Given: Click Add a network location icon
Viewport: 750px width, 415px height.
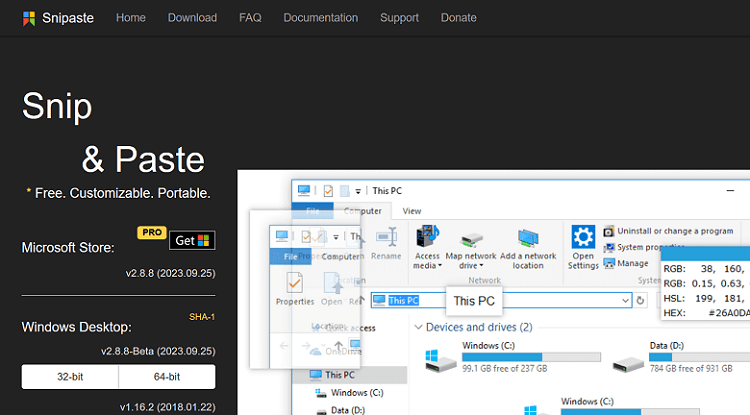Looking at the screenshot, I should pyautogui.click(x=528, y=238).
